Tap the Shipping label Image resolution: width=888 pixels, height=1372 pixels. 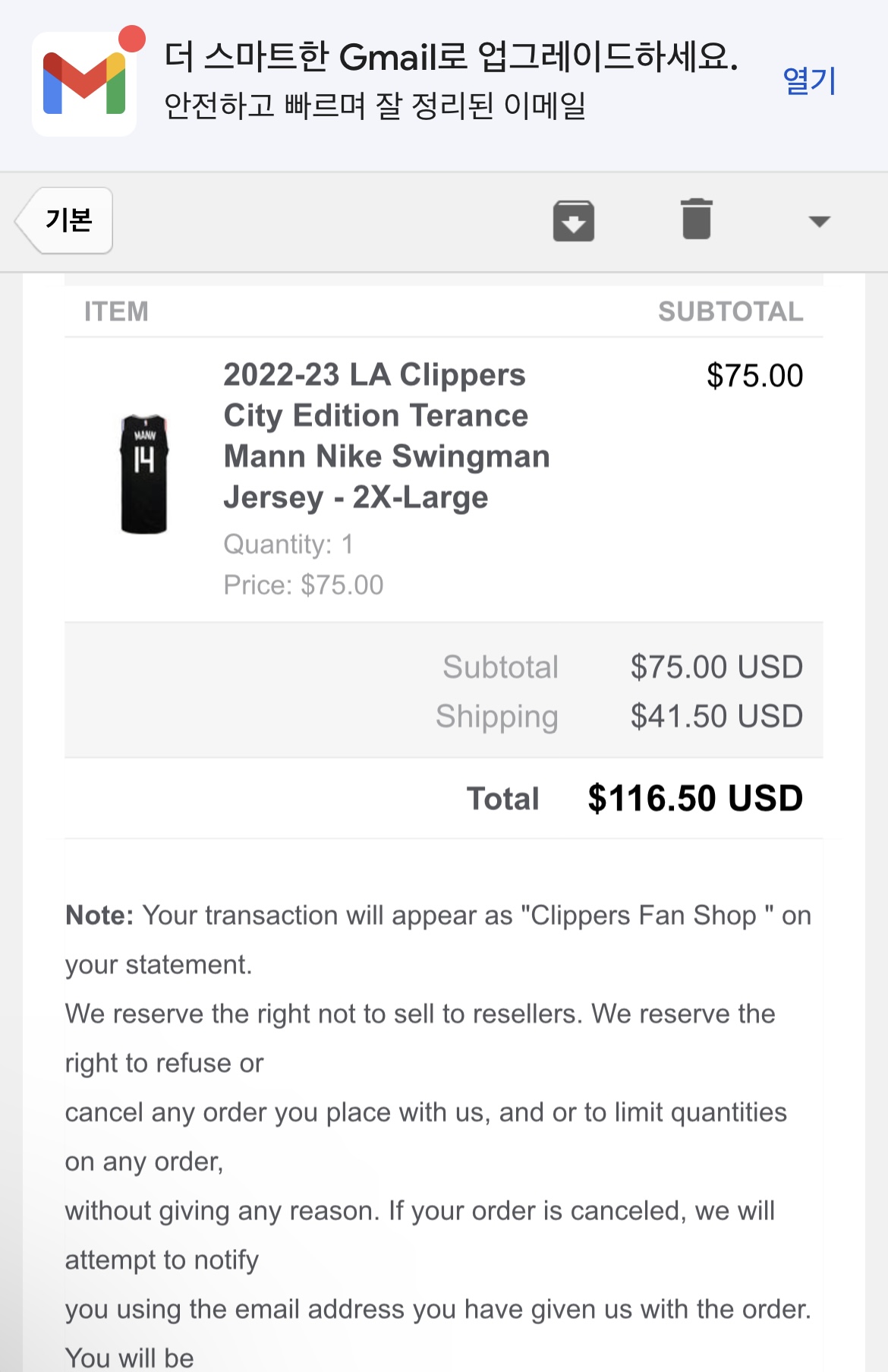497,716
